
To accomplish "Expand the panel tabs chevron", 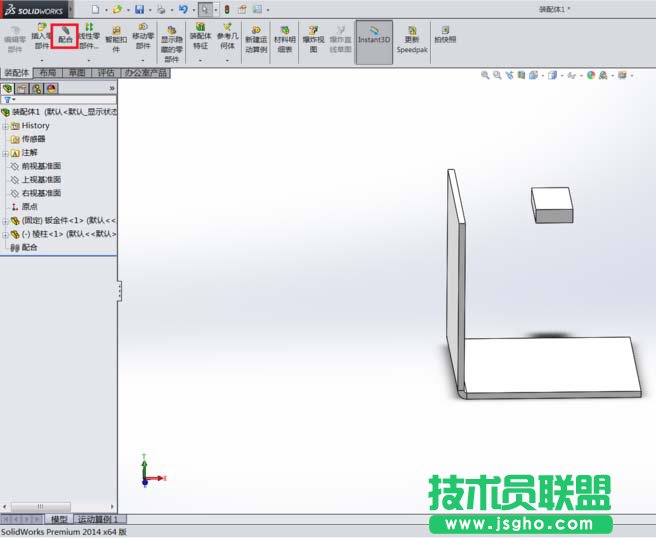I will [112, 88].
